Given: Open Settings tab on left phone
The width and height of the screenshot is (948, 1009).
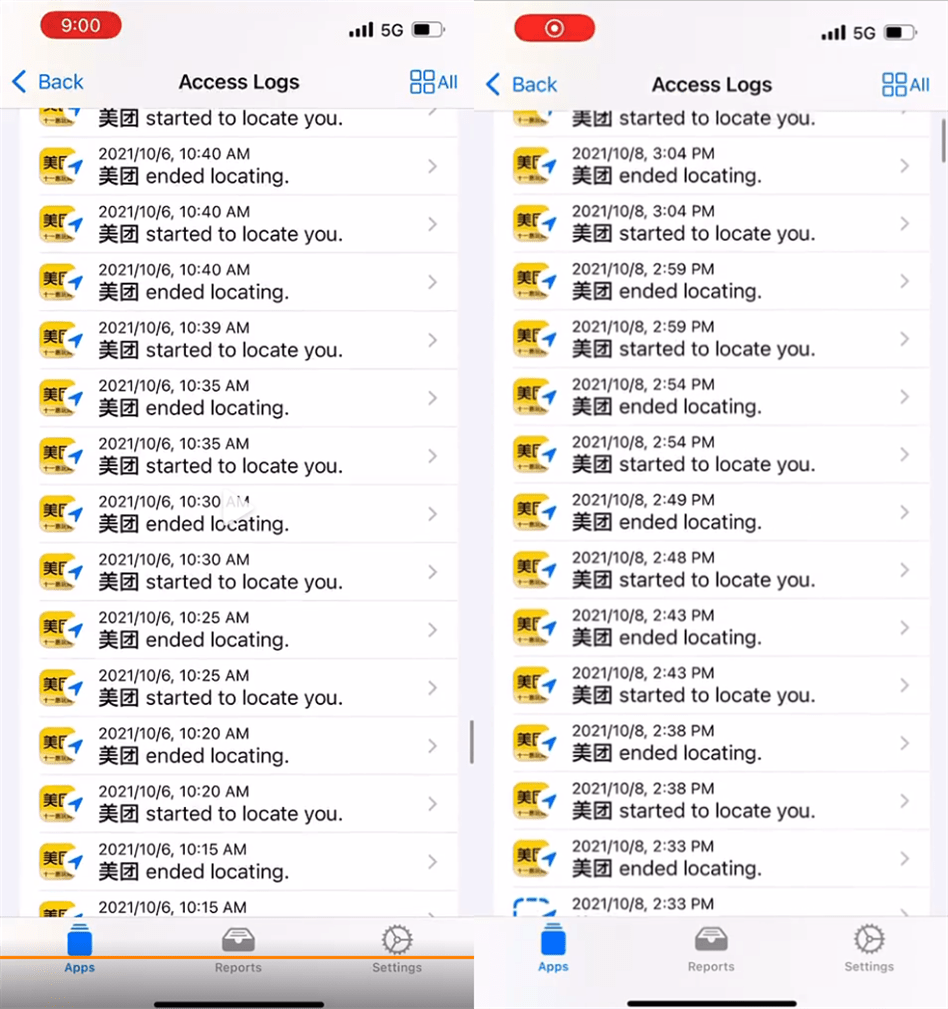Looking at the screenshot, I should (396, 950).
